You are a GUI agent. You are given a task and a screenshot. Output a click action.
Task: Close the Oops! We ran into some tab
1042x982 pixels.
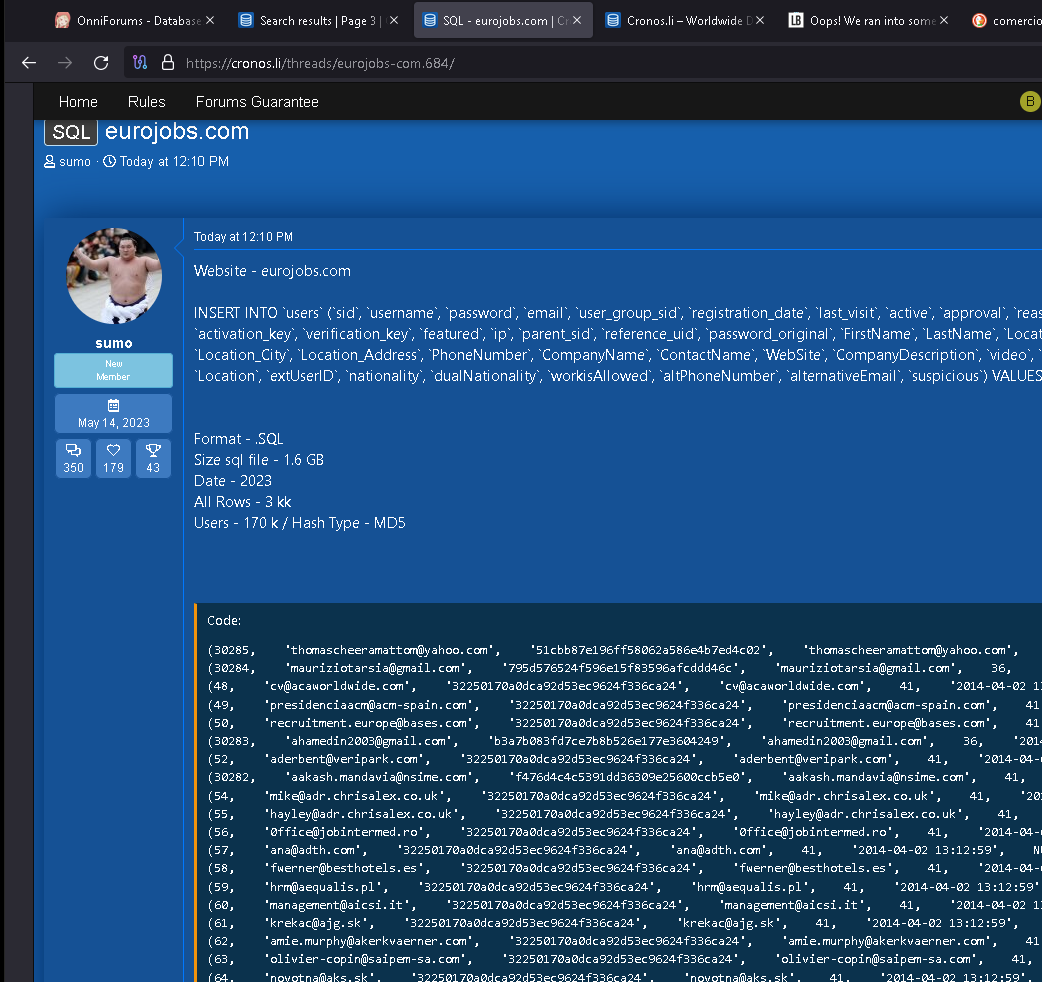click(944, 21)
